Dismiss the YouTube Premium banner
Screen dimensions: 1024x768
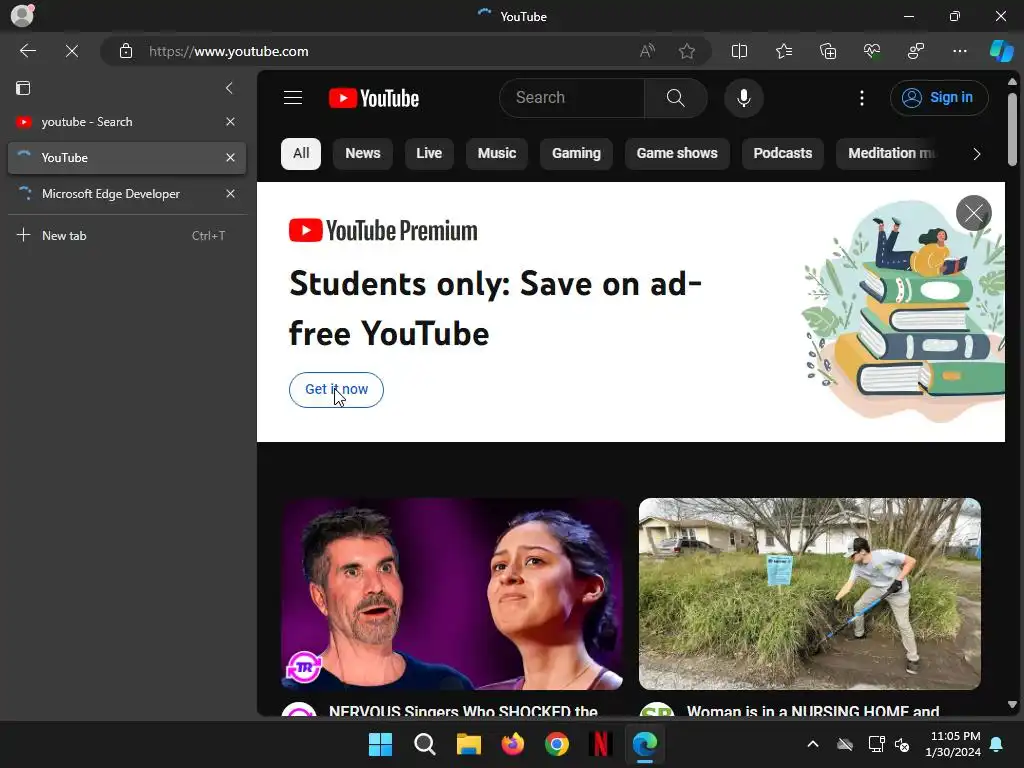tap(974, 213)
